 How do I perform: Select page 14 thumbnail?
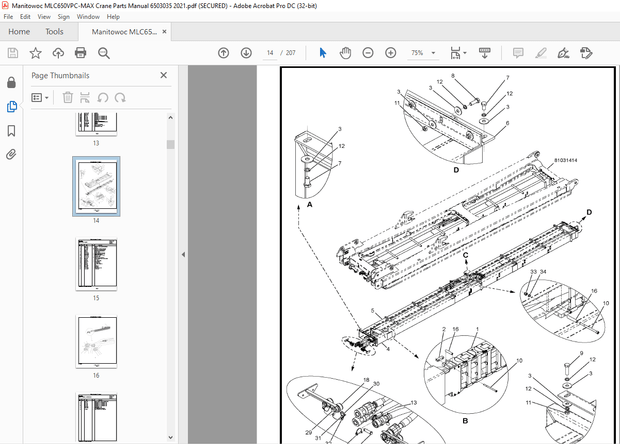click(96, 186)
